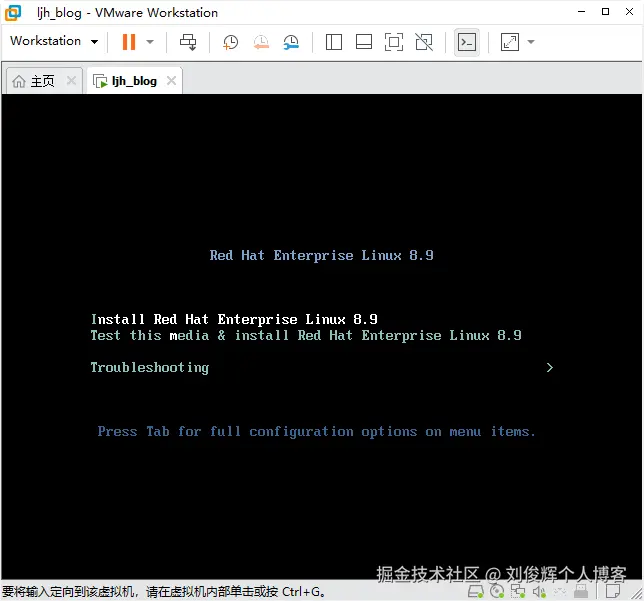Screen dimensions: 644x601
Task: Revert to the previous snapshot
Action: [x=261, y=42]
